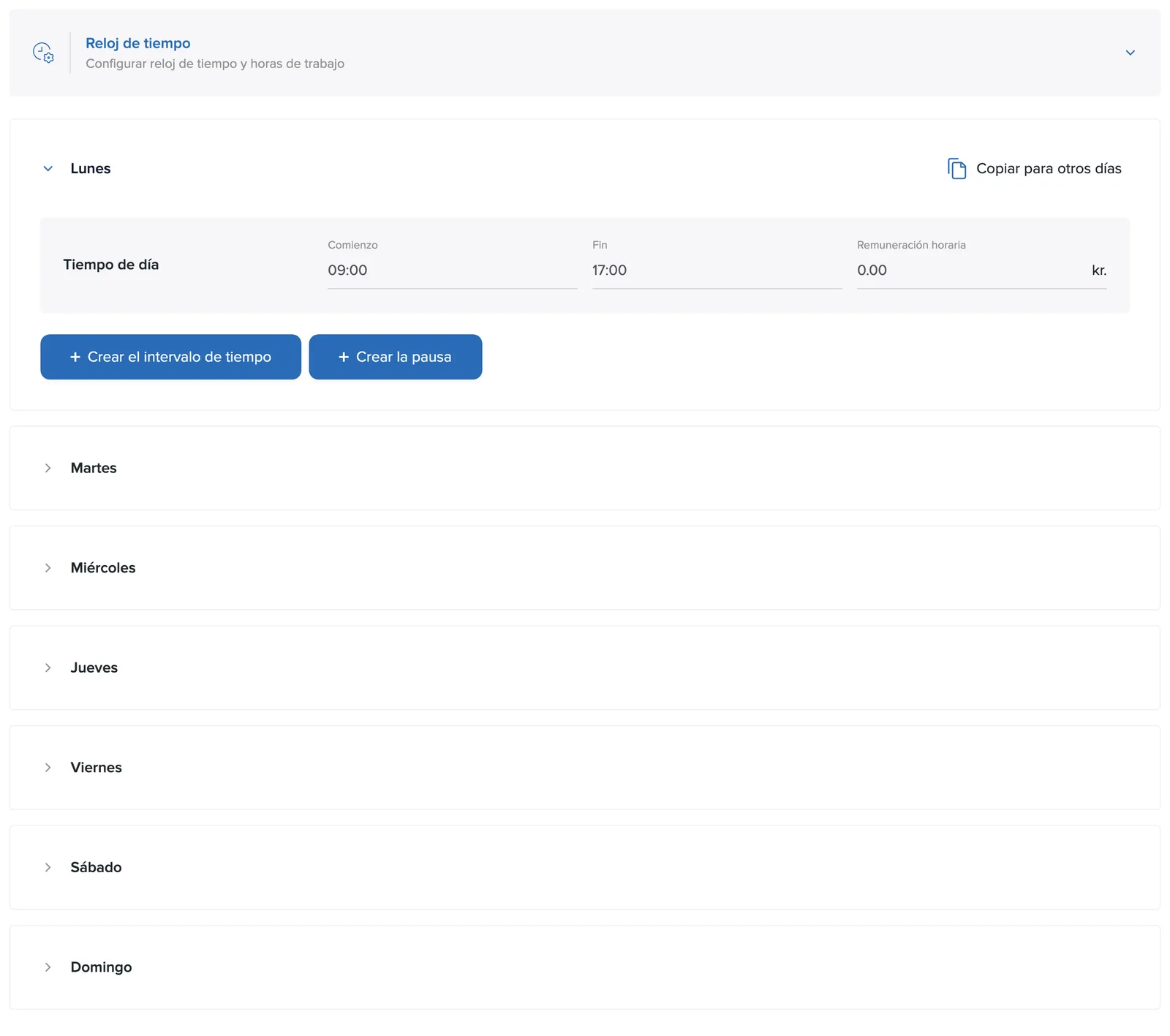The height and width of the screenshot is (1036, 1170).
Task: Click plus icon on Crear el intervalo
Action: coord(75,357)
